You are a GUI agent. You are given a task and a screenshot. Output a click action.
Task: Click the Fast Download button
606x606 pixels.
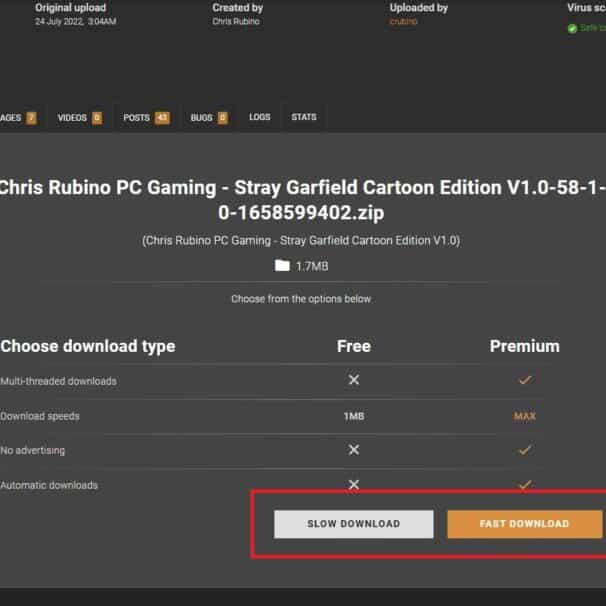click(x=524, y=524)
